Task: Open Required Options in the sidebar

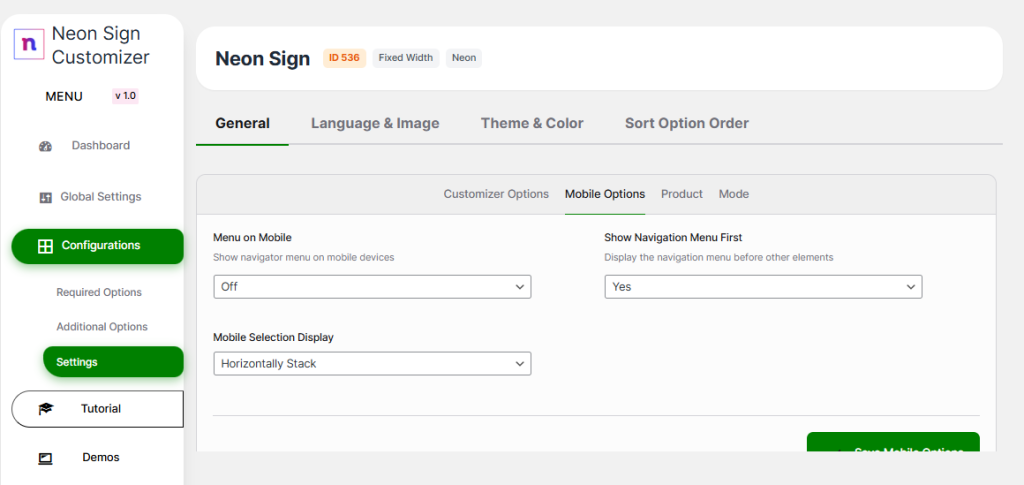Action: (99, 293)
